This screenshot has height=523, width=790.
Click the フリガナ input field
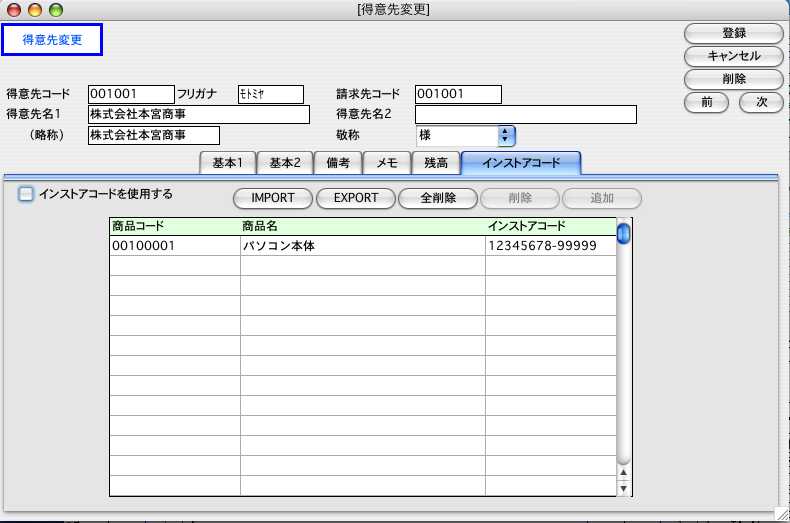tap(270, 94)
